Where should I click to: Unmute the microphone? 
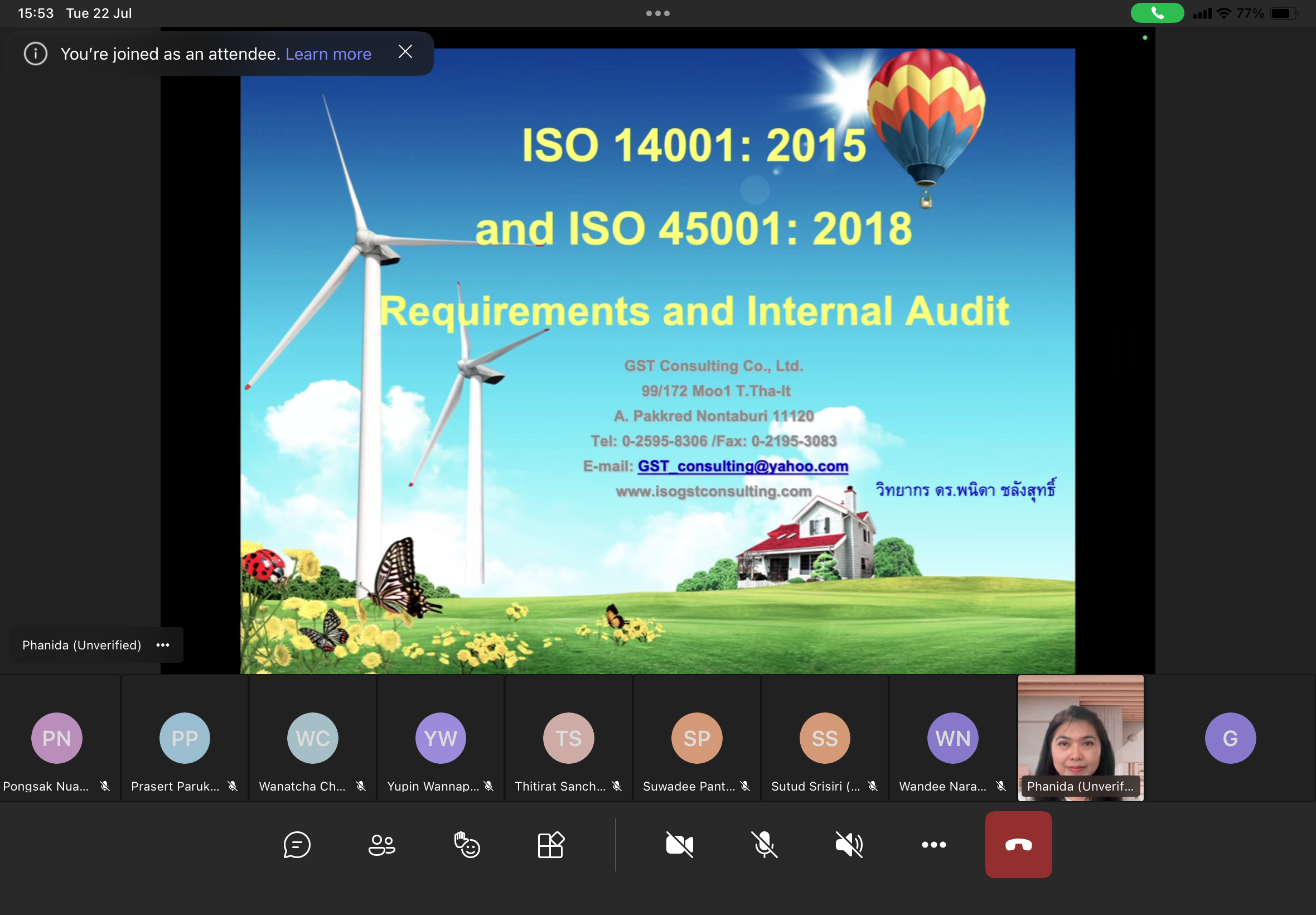click(765, 845)
